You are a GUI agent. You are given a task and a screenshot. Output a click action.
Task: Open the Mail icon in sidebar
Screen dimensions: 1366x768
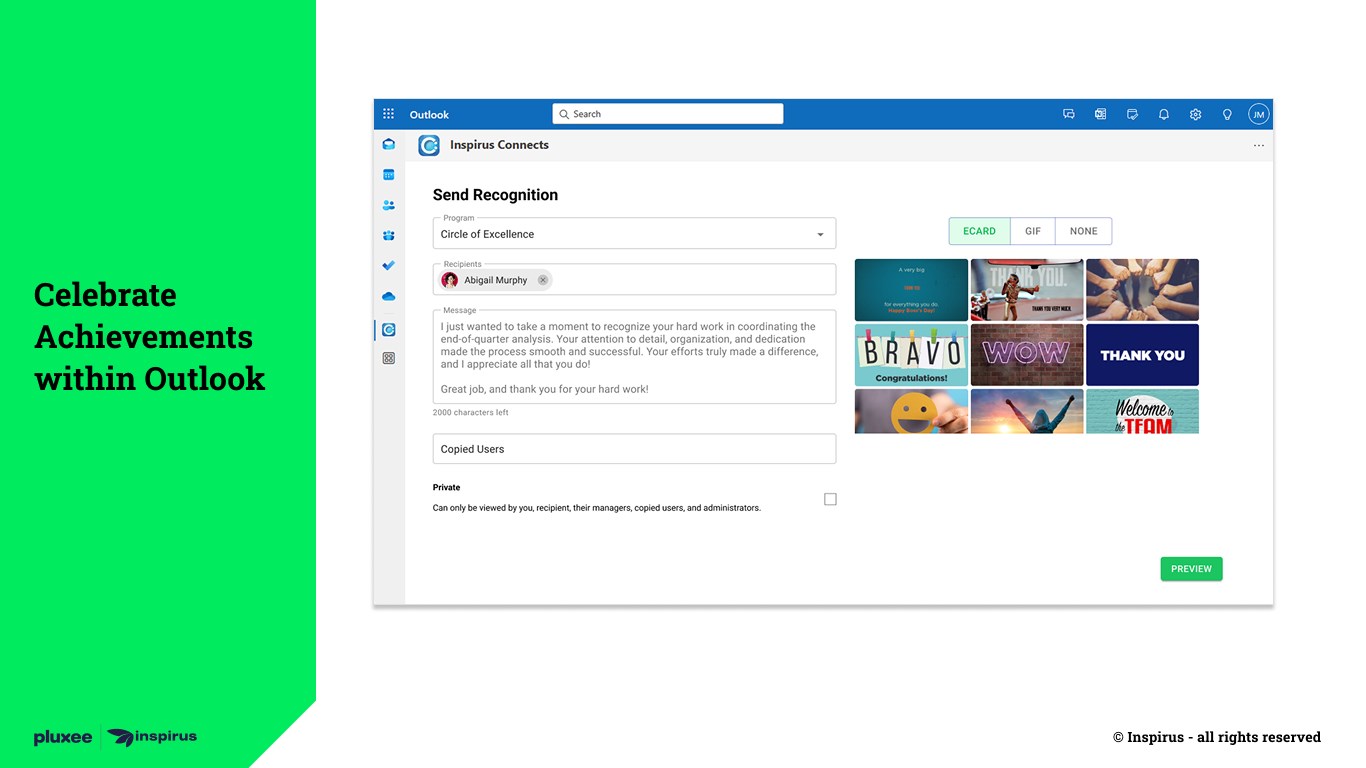389,144
